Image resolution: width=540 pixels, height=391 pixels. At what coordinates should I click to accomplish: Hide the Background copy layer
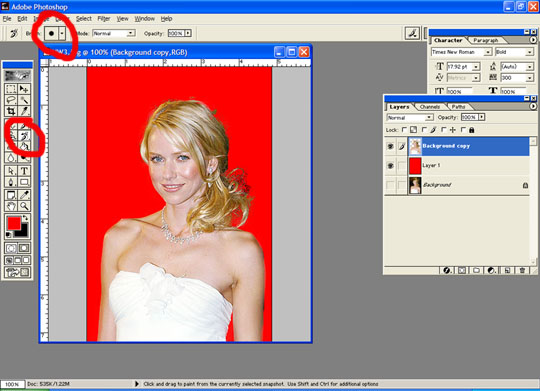pyautogui.click(x=391, y=146)
